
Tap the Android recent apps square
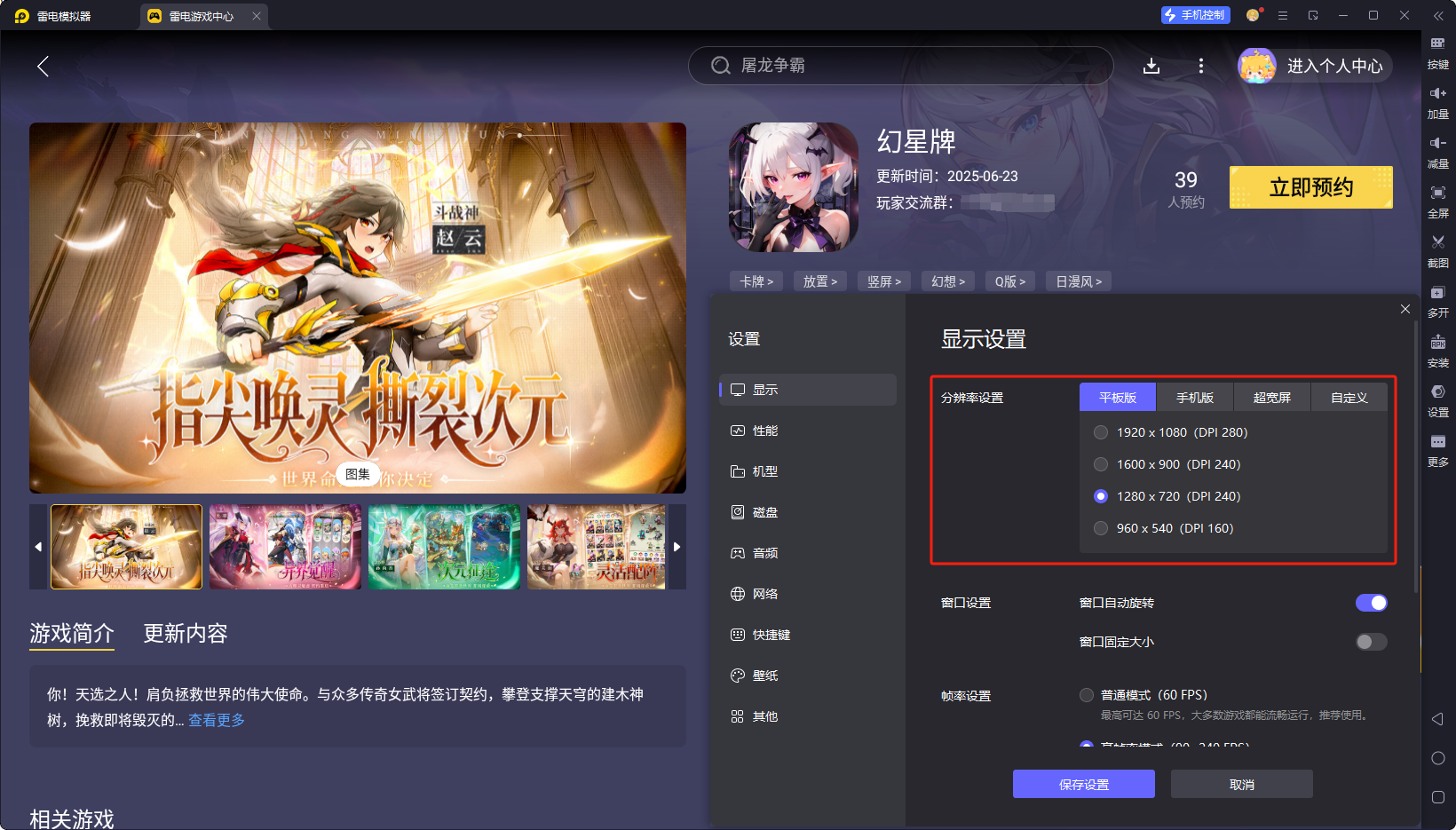click(1438, 797)
